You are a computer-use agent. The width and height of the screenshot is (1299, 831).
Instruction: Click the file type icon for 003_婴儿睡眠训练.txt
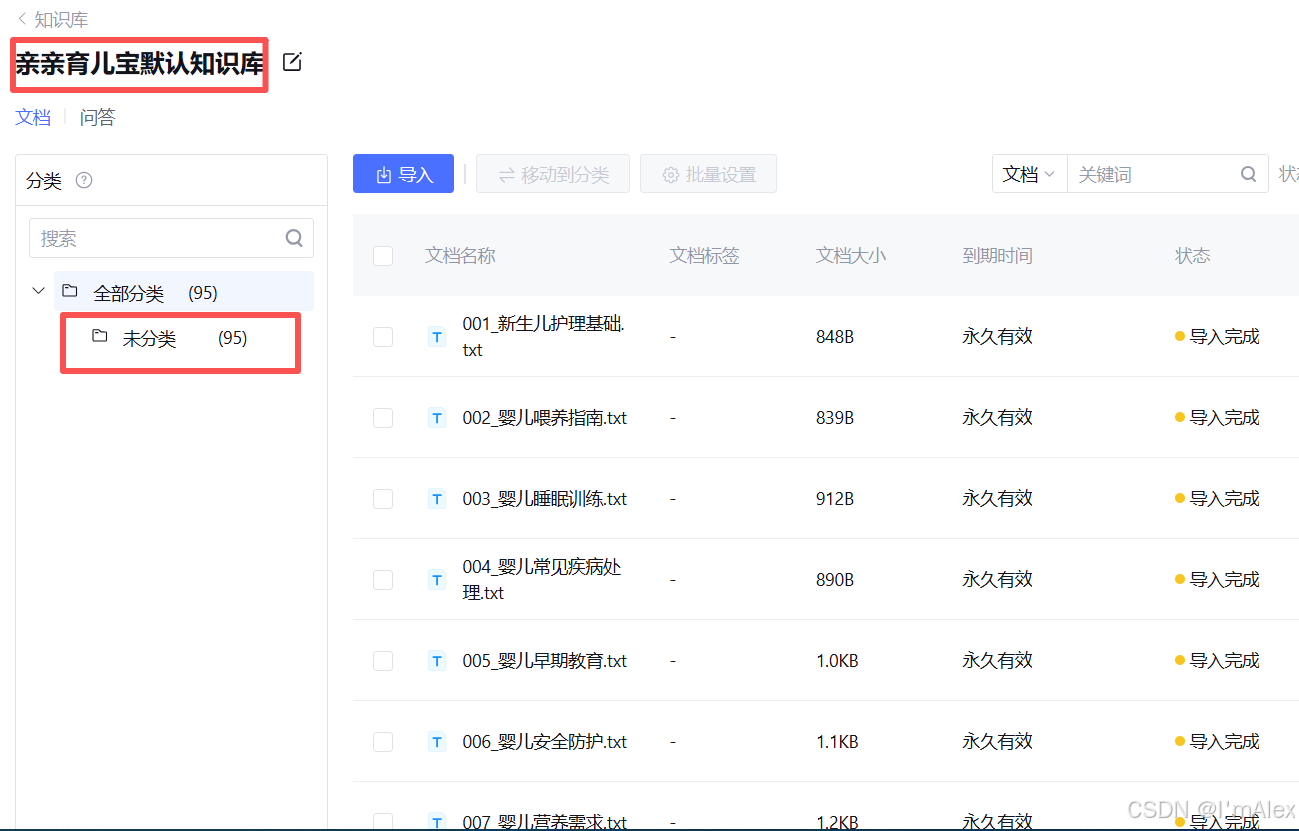point(437,499)
